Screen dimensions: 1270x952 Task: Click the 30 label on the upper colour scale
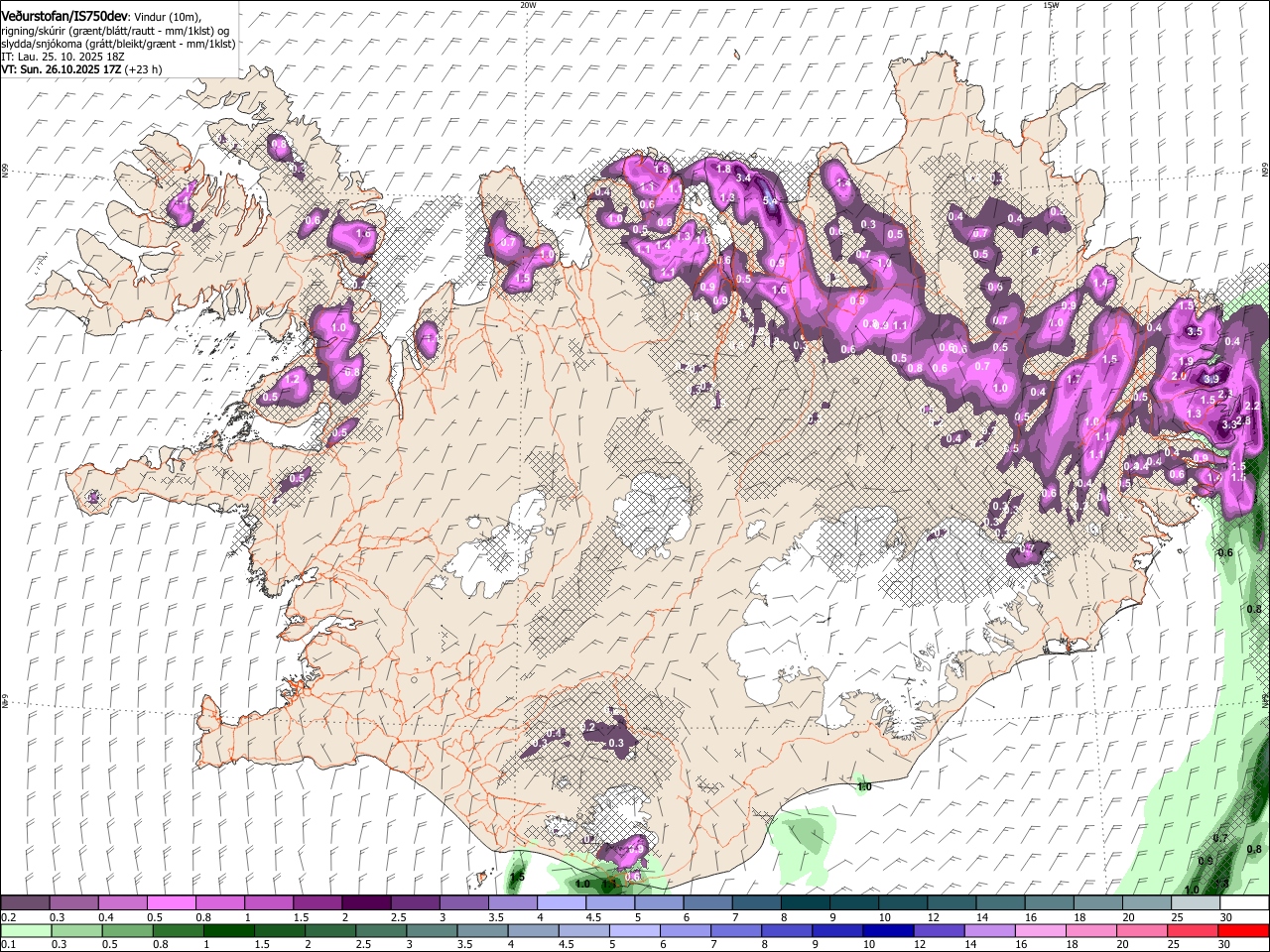click(1226, 917)
